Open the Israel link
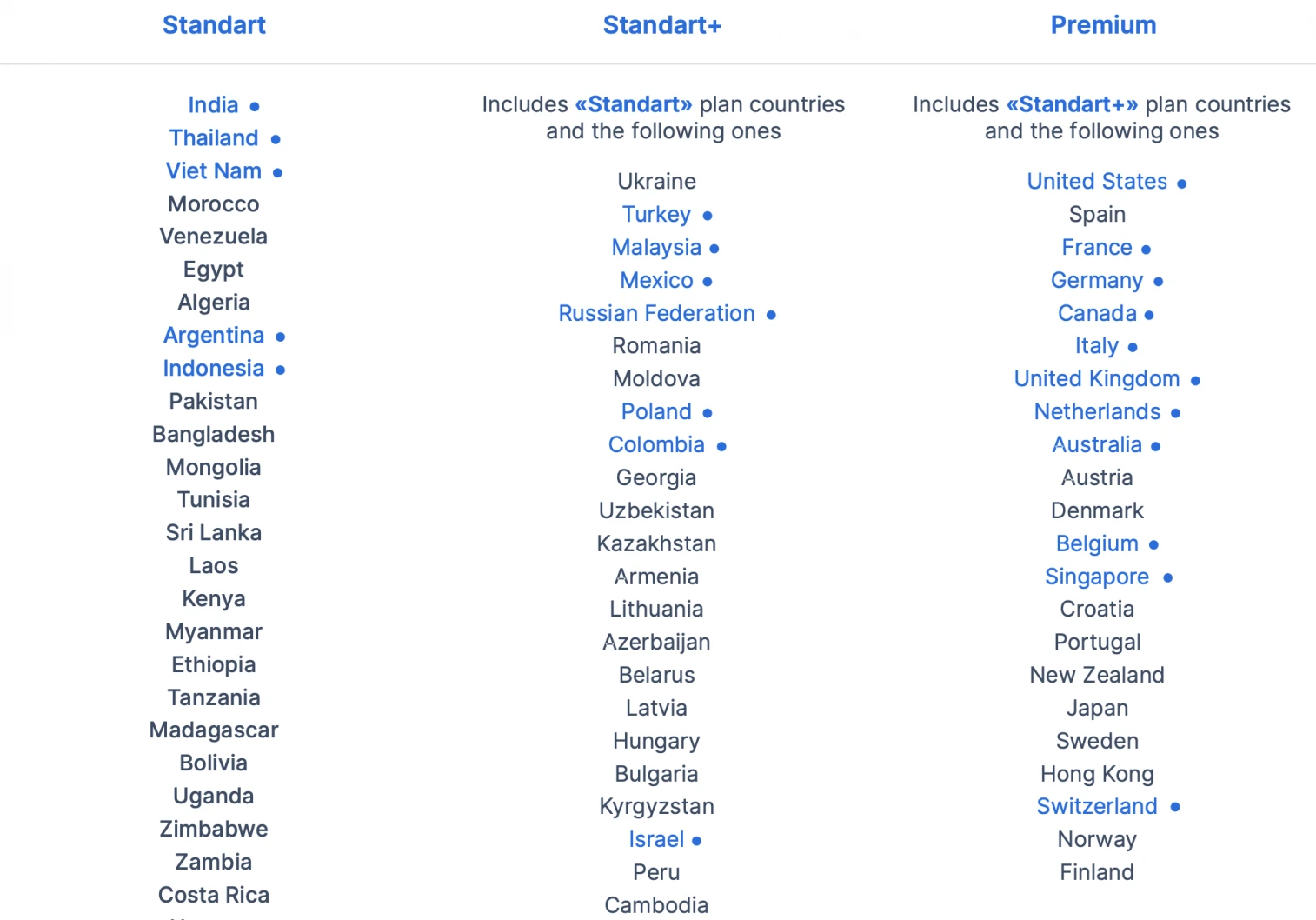 pos(656,840)
